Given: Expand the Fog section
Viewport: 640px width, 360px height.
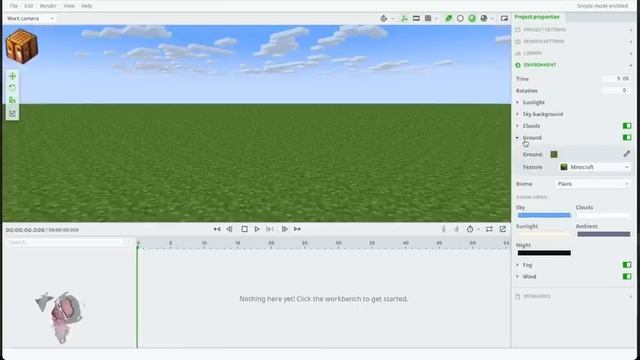Looking at the screenshot, I should [518, 265].
